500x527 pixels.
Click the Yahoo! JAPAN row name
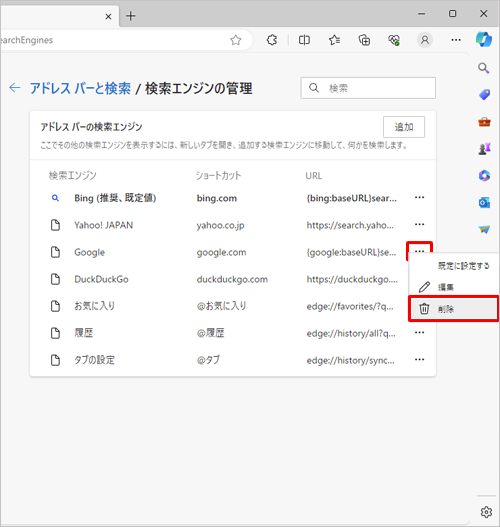coord(103,225)
